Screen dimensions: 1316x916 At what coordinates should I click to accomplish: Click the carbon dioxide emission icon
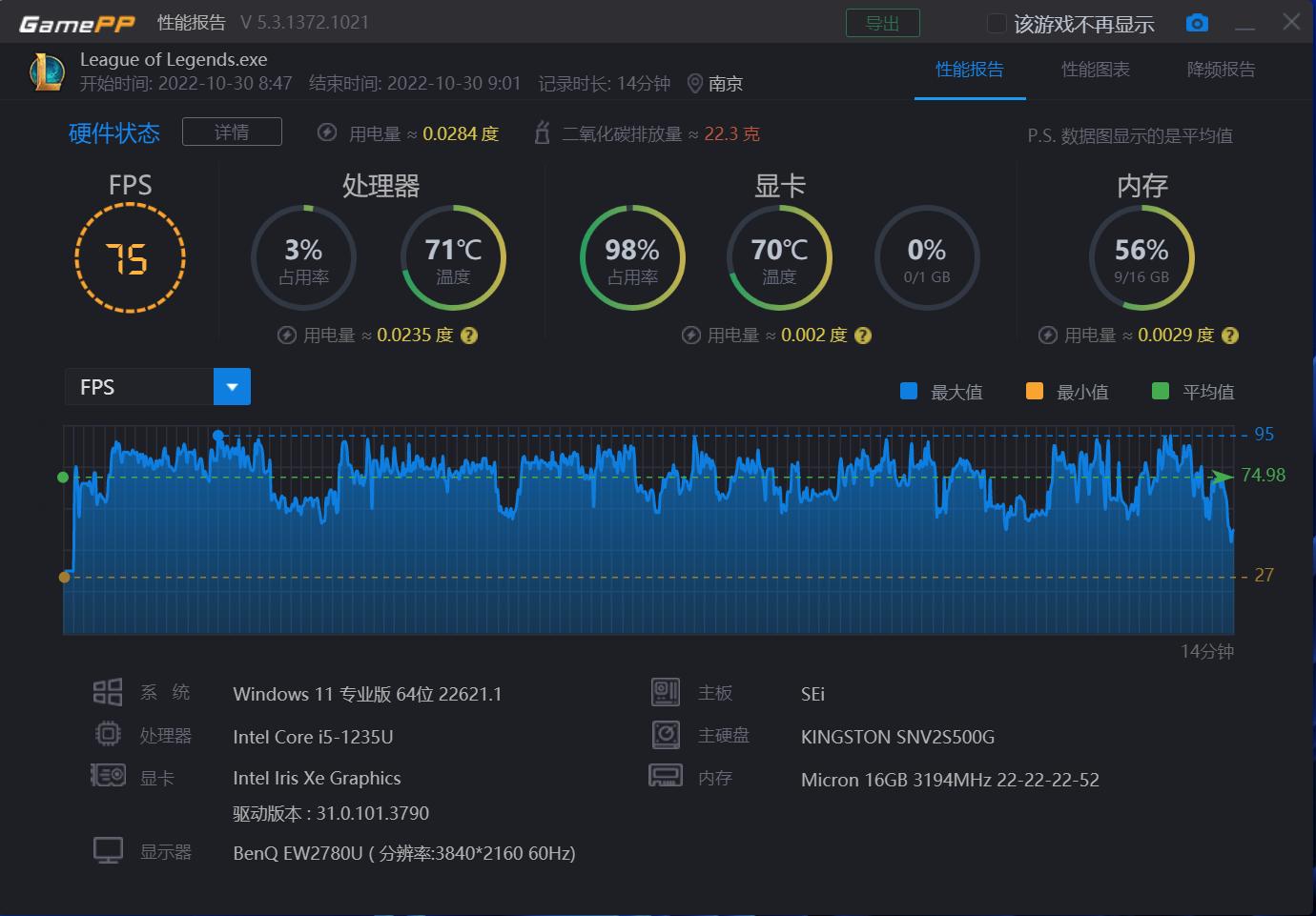coord(543,133)
